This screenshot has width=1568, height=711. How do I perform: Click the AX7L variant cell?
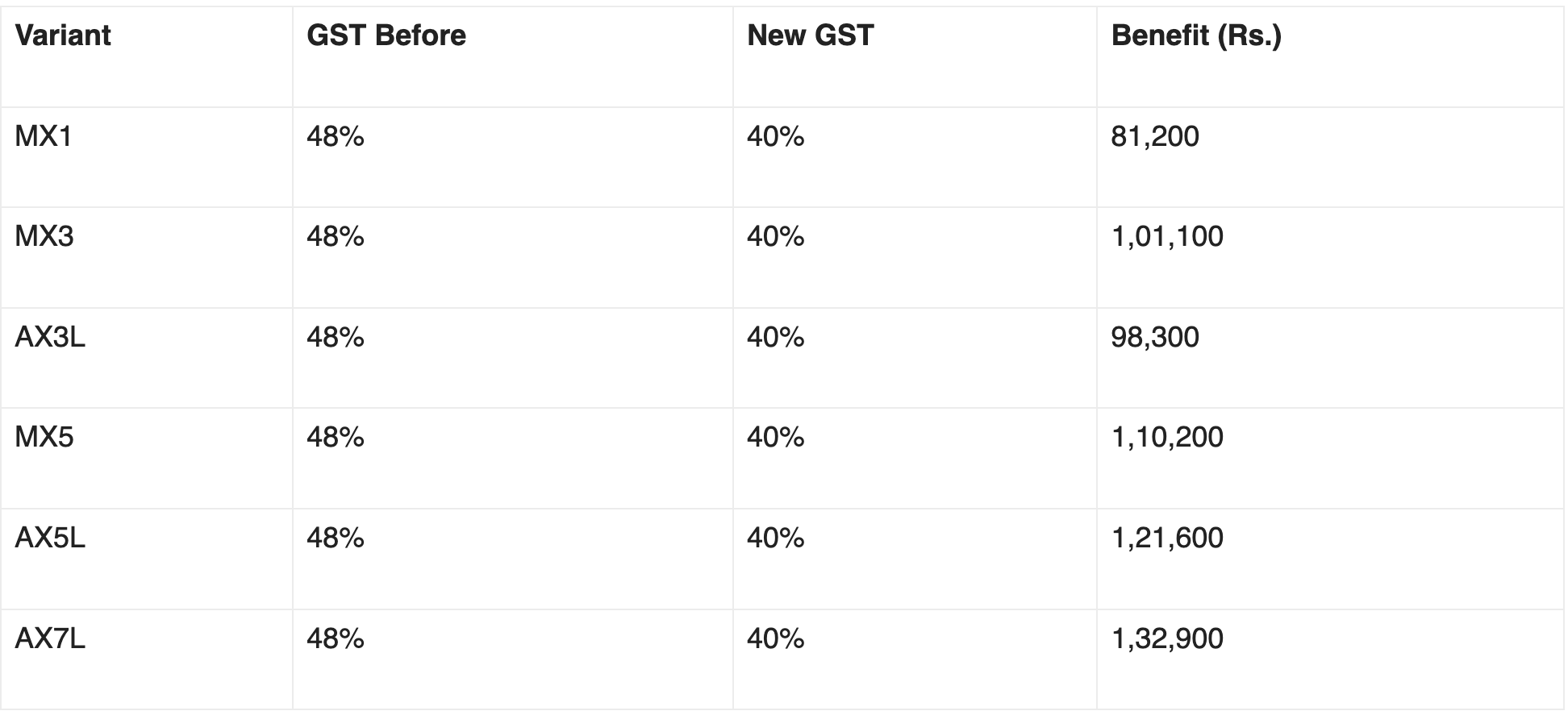[x=50, y=638]
